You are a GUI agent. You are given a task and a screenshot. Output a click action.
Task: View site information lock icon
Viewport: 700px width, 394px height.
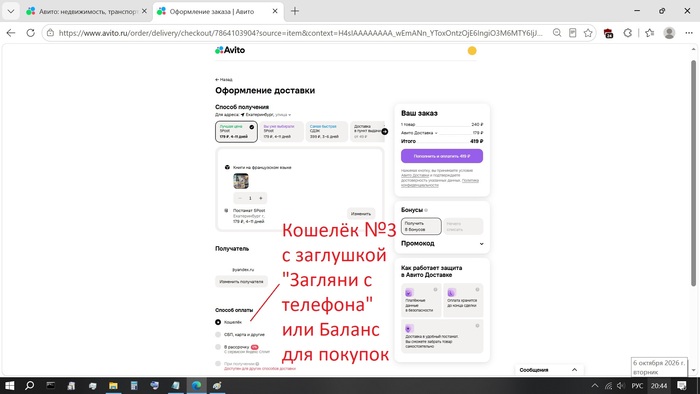50,33
